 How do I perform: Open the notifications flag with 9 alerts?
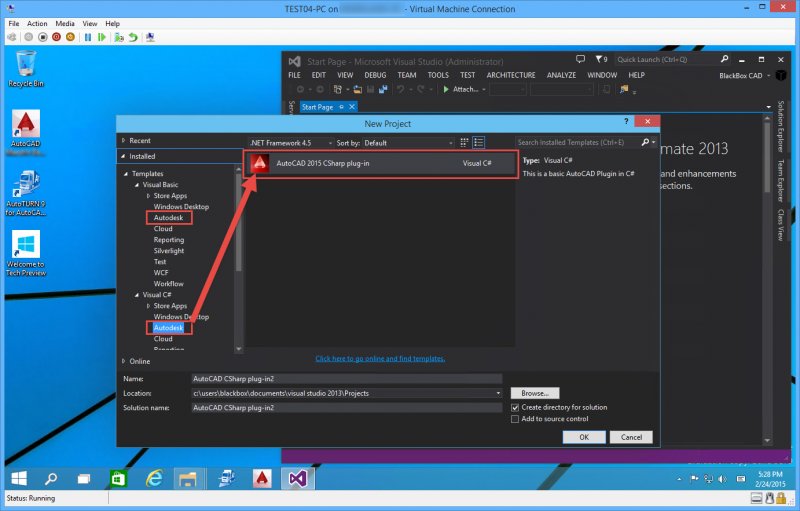(601, 59)
